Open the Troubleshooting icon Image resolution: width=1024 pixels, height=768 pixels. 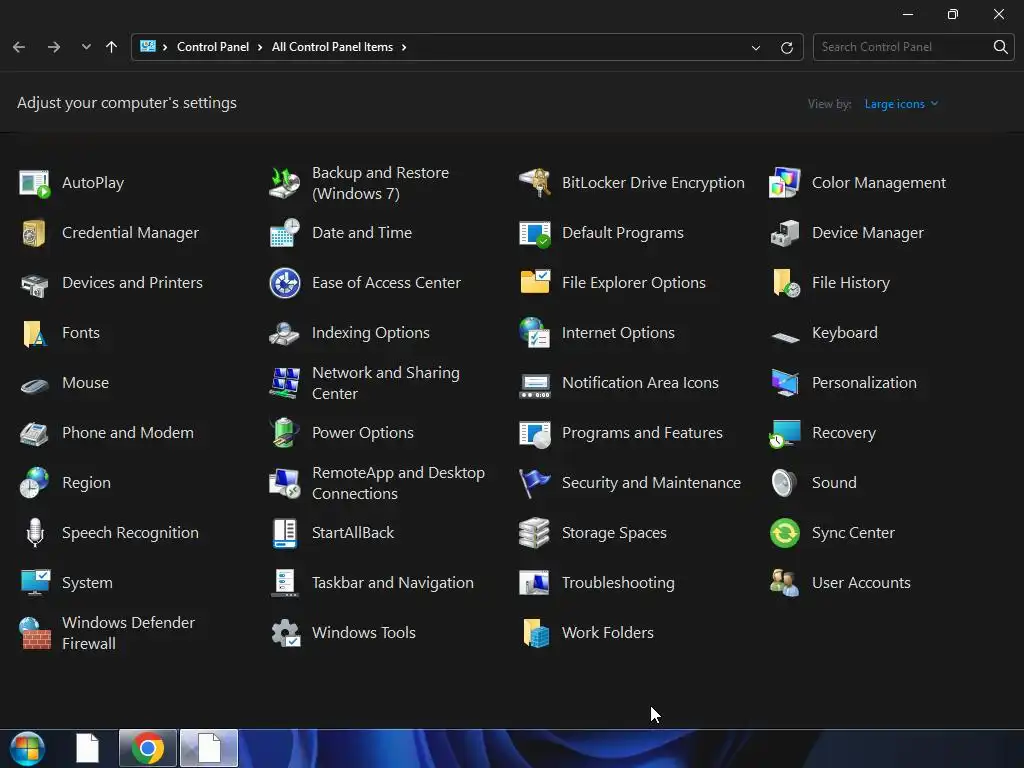[535, 583]
